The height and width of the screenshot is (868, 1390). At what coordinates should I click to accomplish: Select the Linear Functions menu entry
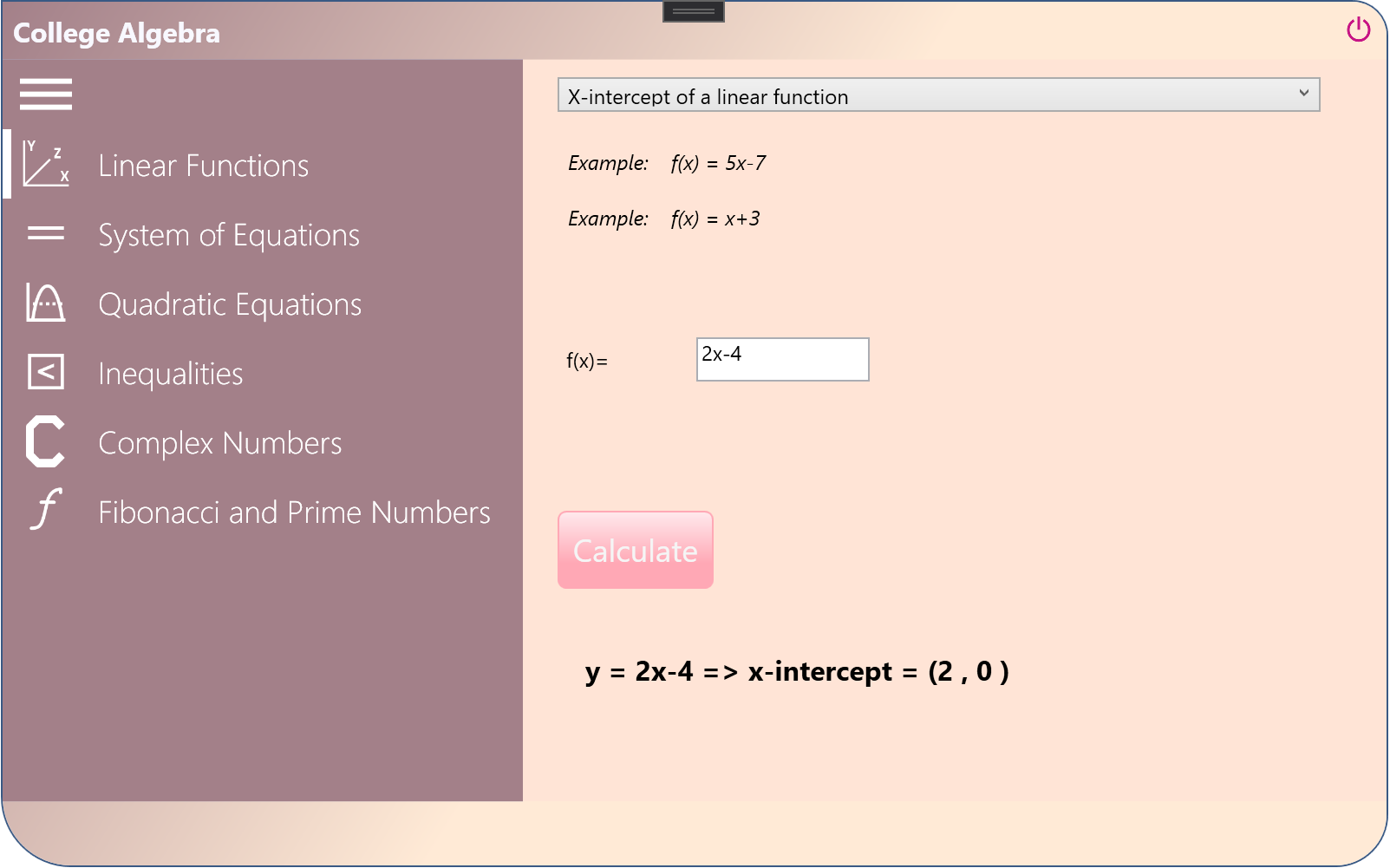tap(203, 165)
